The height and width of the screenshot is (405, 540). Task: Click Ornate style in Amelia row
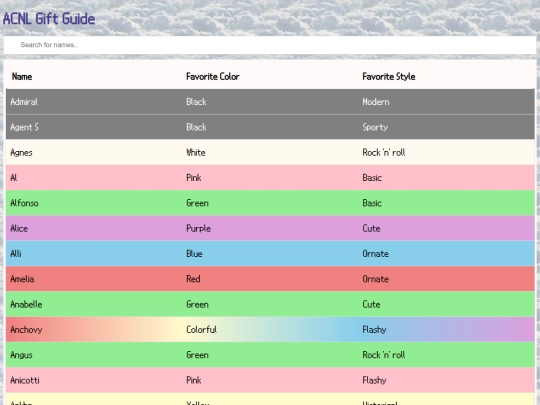click(376, 279)
